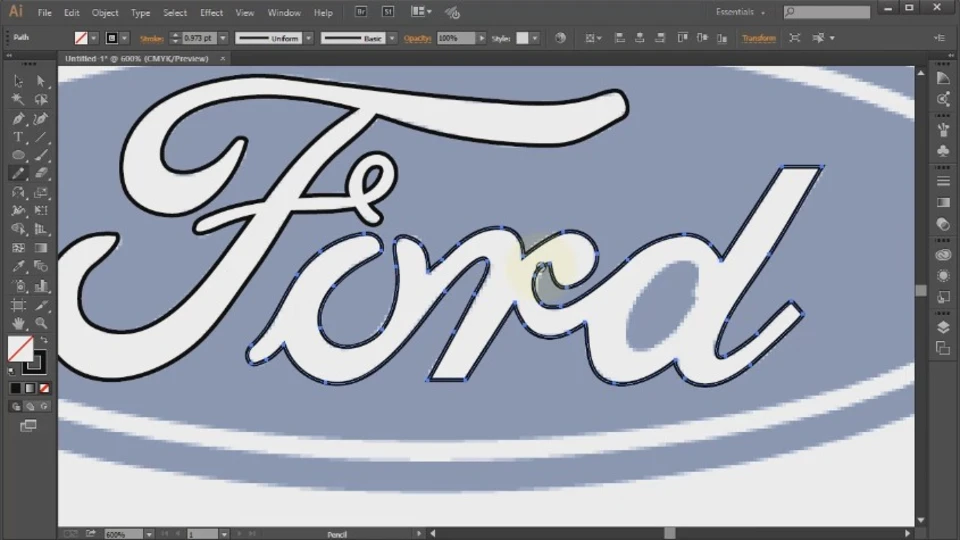Viewport: 960px width, 540px height.
Task: Enable Draw Behind mode
Action: tap(29, 406)
